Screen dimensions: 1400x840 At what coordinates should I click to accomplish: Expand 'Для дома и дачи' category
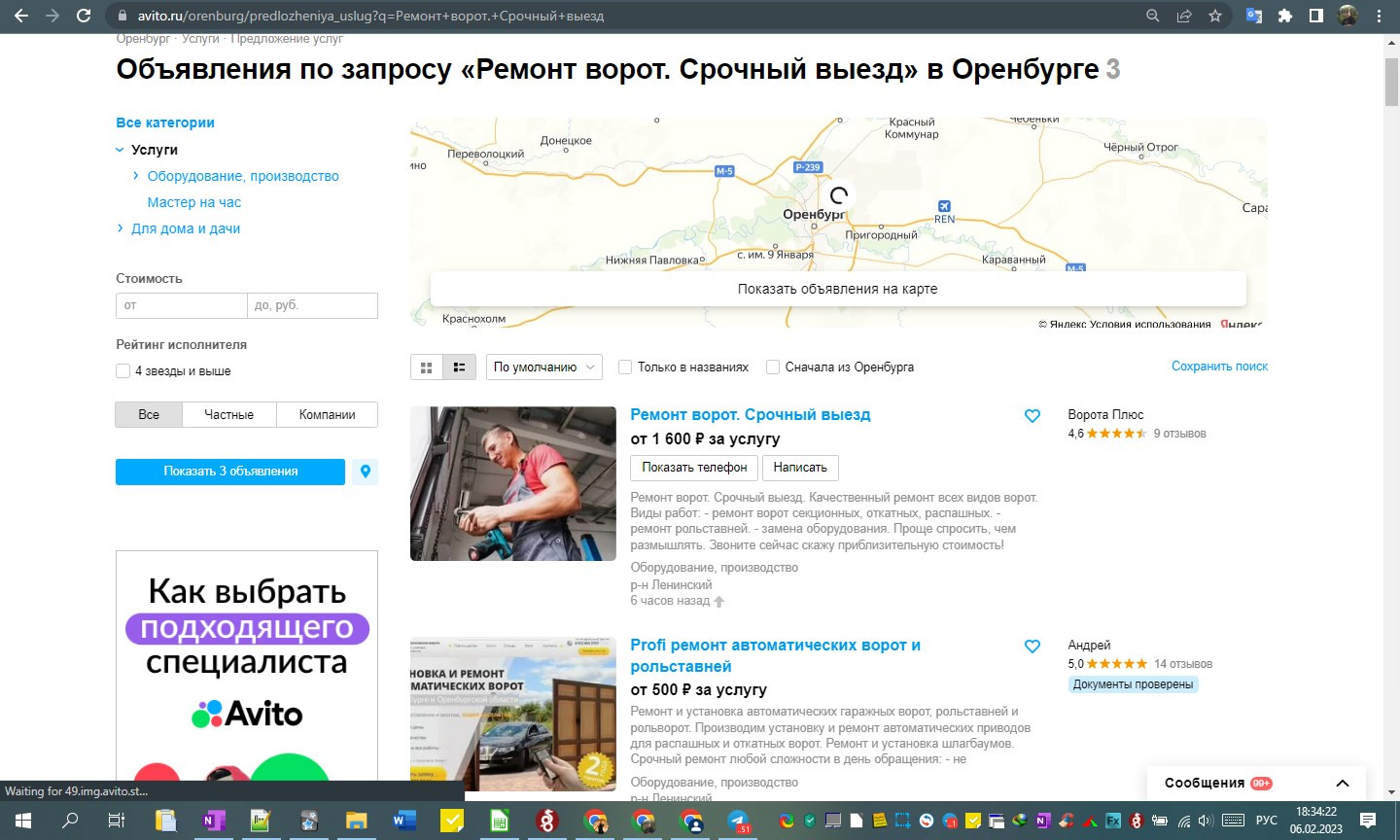click(120, 228)
